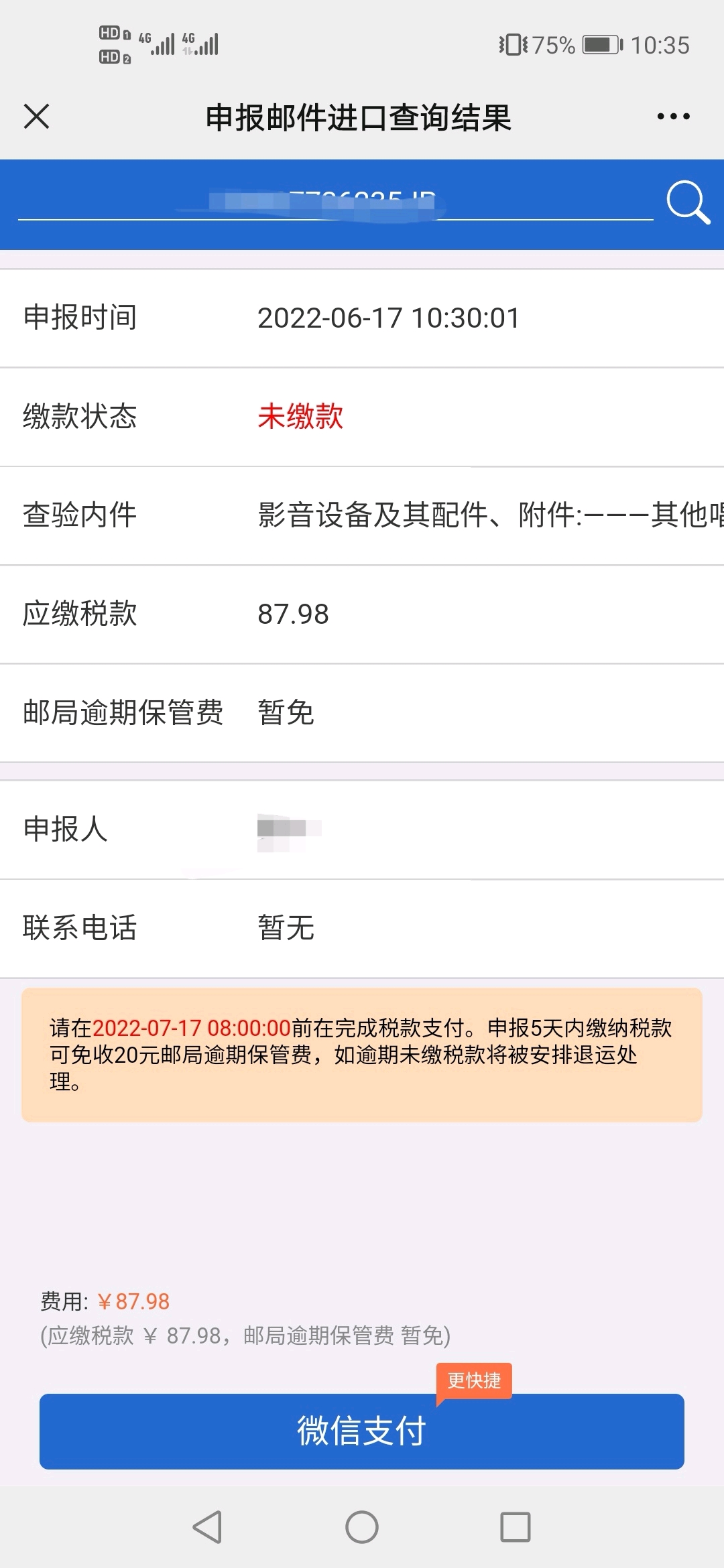
Task: Select the 未缴款 payment status text
Action: coord(300,416)
